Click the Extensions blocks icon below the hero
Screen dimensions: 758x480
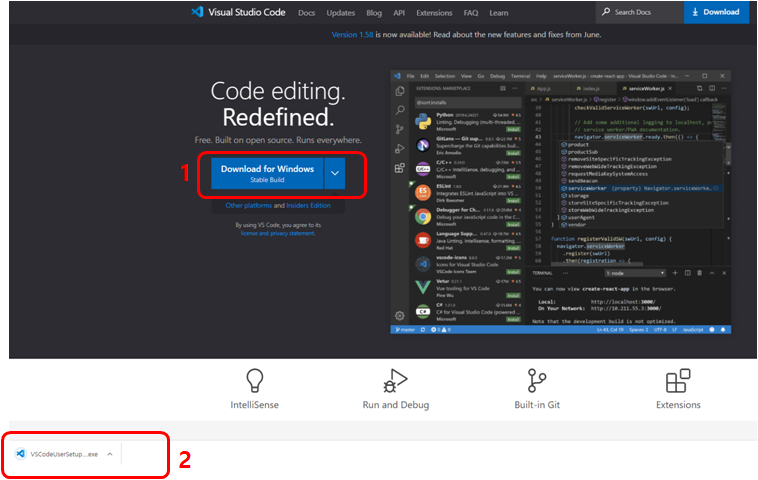pos(678,380)
